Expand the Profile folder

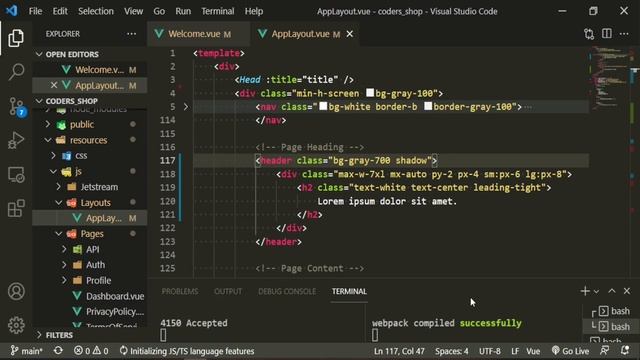tap(64, 280)
